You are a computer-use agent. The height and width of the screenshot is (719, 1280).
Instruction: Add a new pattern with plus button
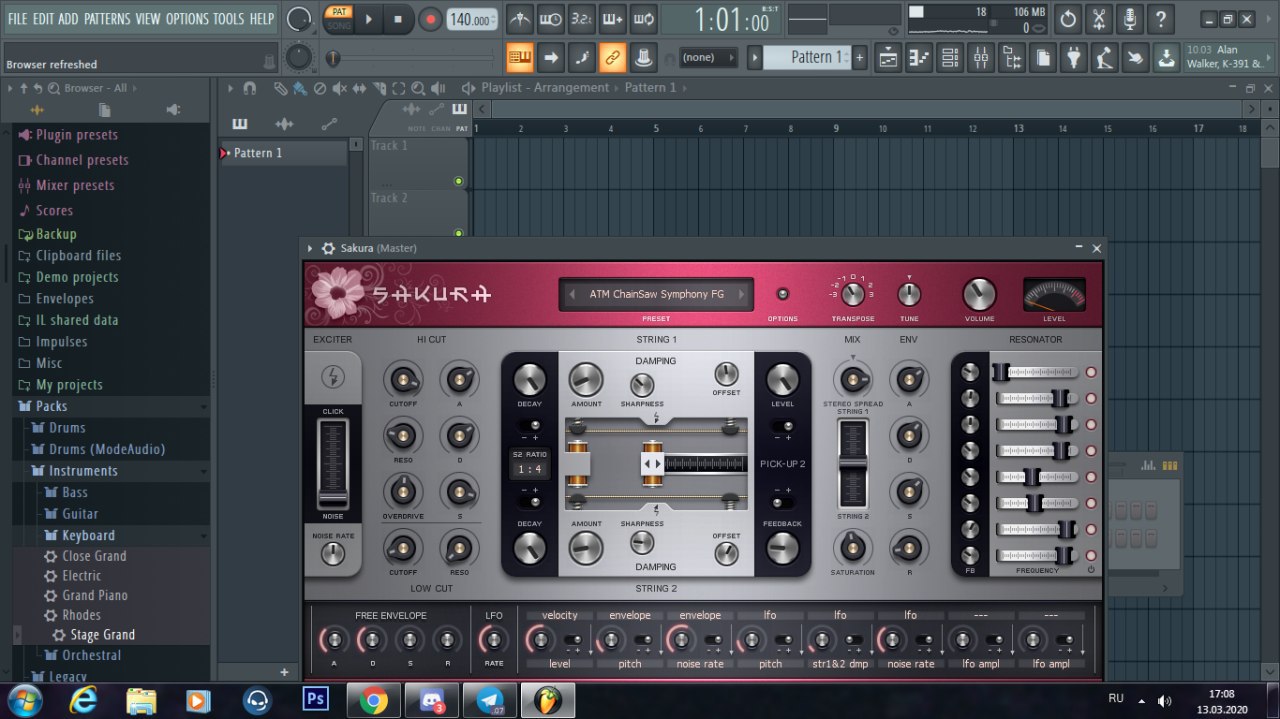point(859,58)
